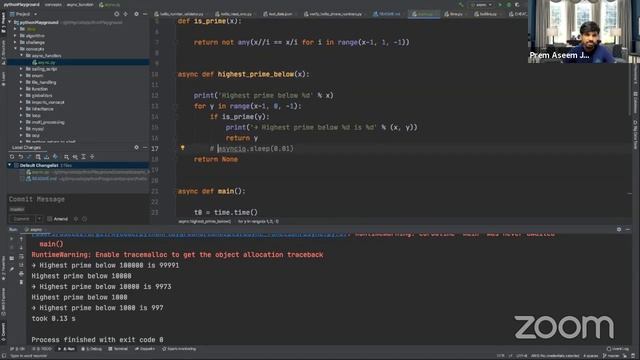The width and height of the screenshot is (640, 360).
Task: Open the Run tool window button at bottom
Action: (x=67, y=349)
